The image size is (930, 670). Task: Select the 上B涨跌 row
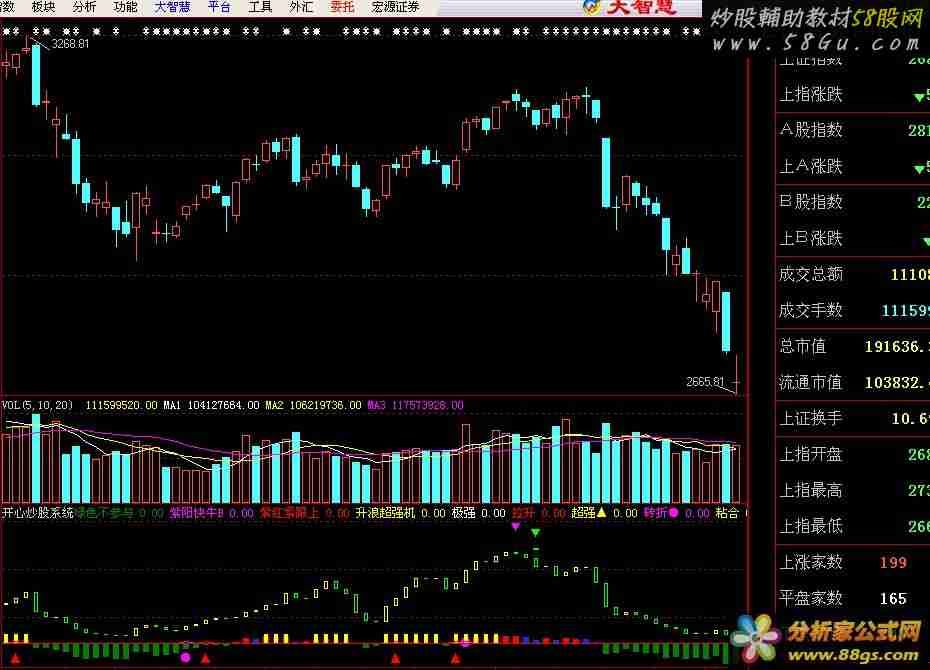coord(853,238)
